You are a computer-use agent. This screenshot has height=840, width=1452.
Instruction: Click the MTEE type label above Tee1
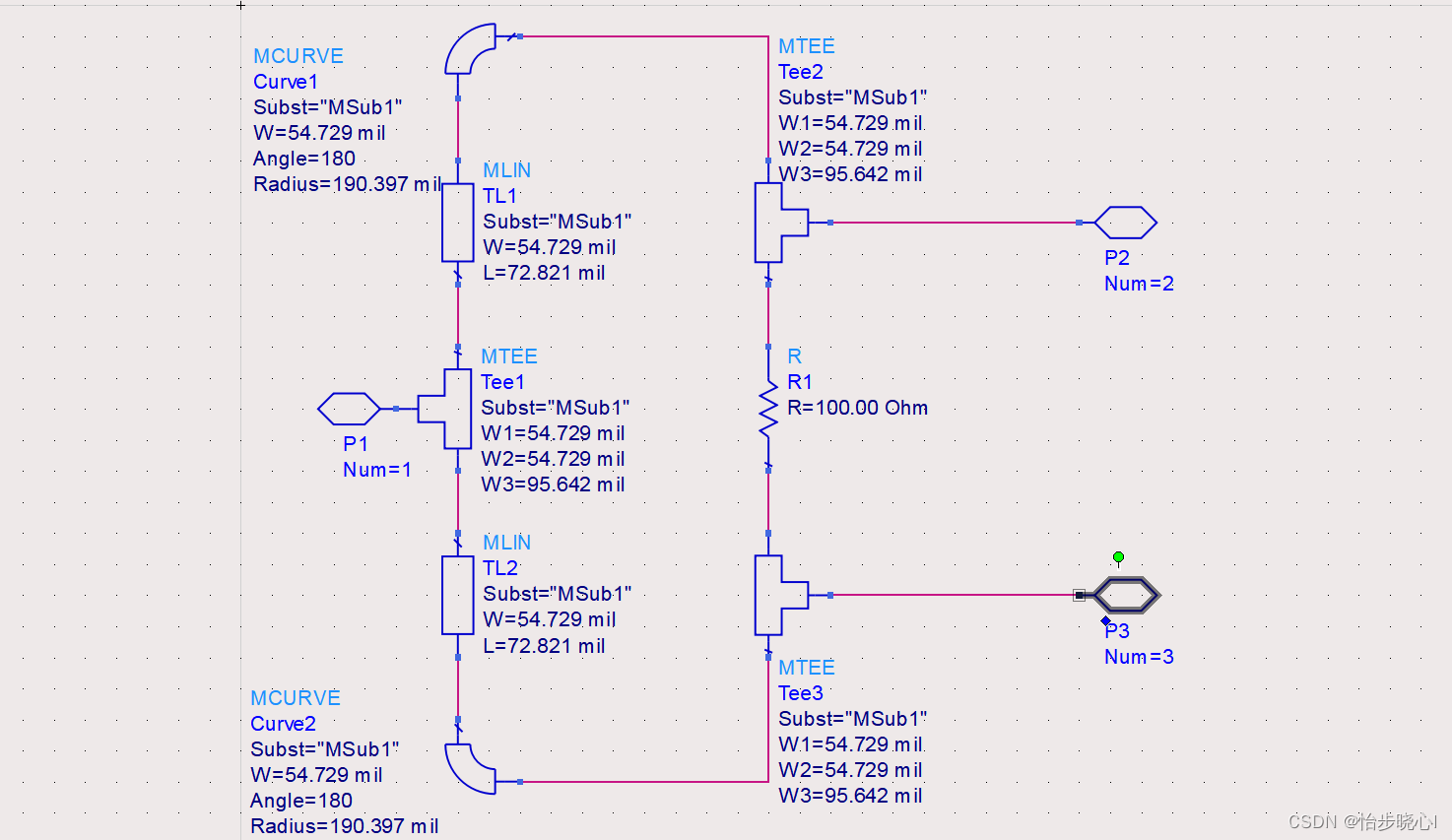(509, 356)
